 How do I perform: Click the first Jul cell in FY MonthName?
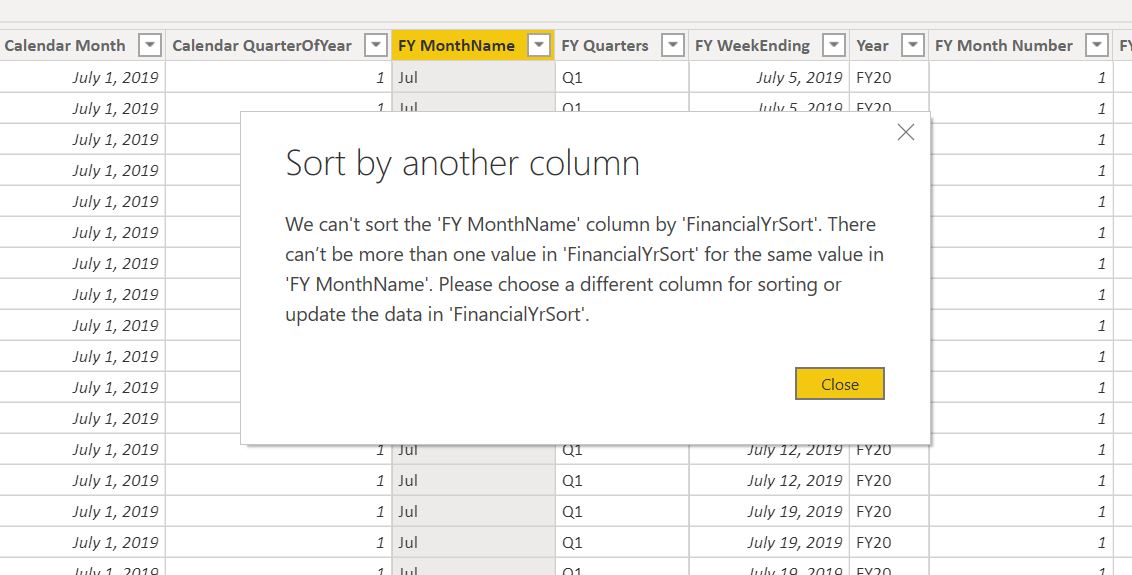coord(474,77)
